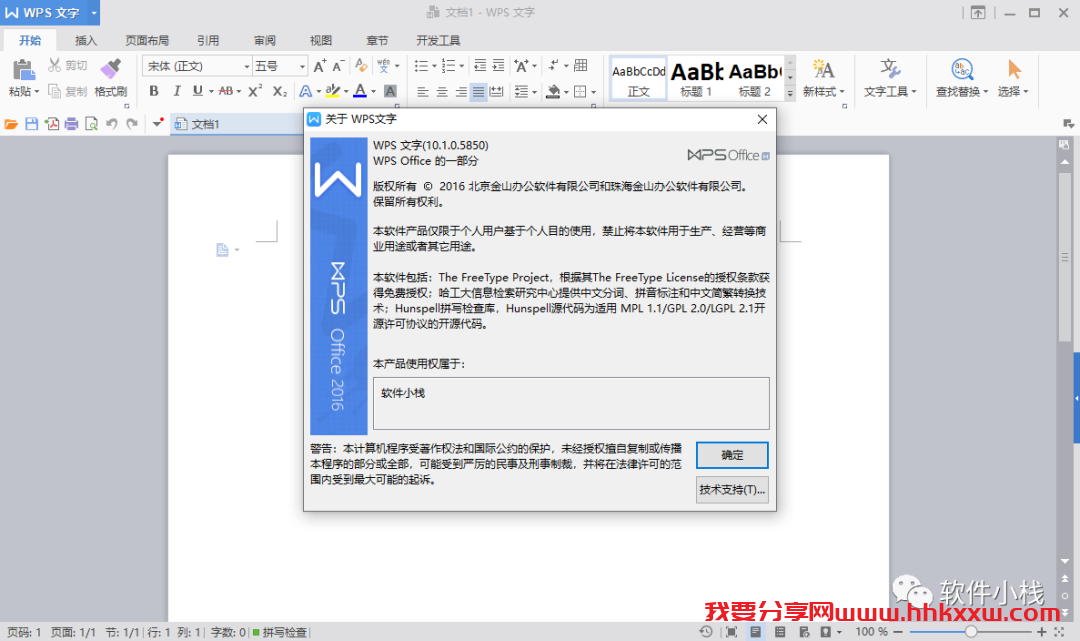Switch to the 页面布局 ribbon tab

pos(147,41)
